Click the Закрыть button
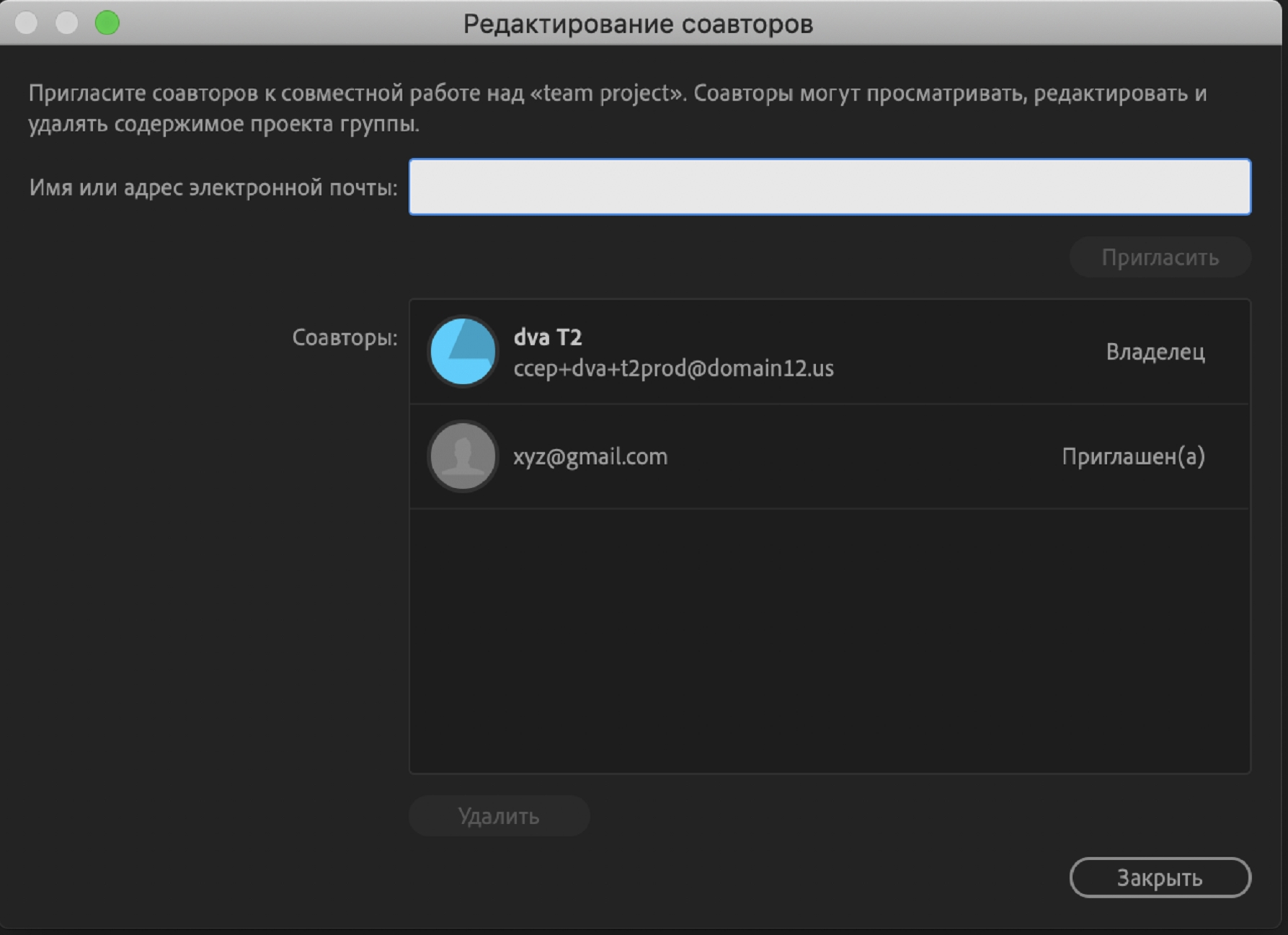This screenshot has height=935, width=1288. tap(1159, 877)
